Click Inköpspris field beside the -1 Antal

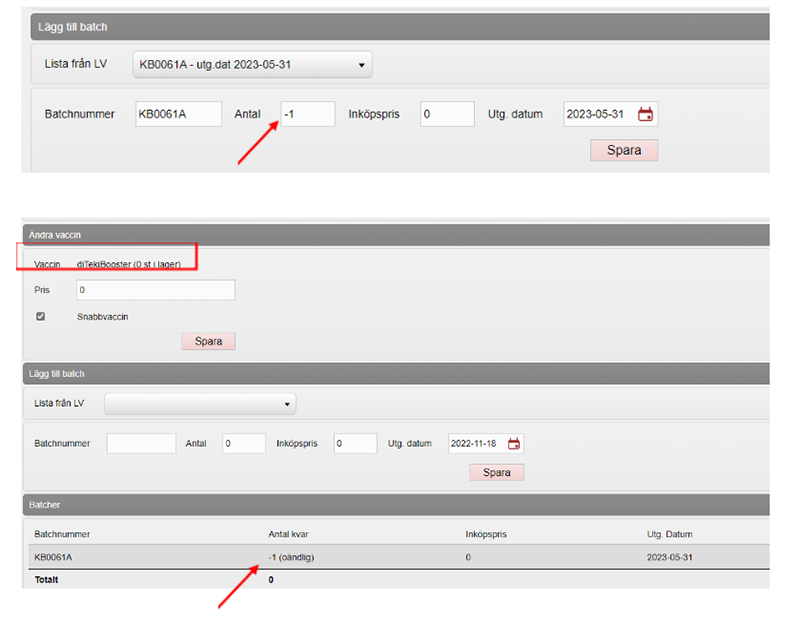click(x=447, y=114)
